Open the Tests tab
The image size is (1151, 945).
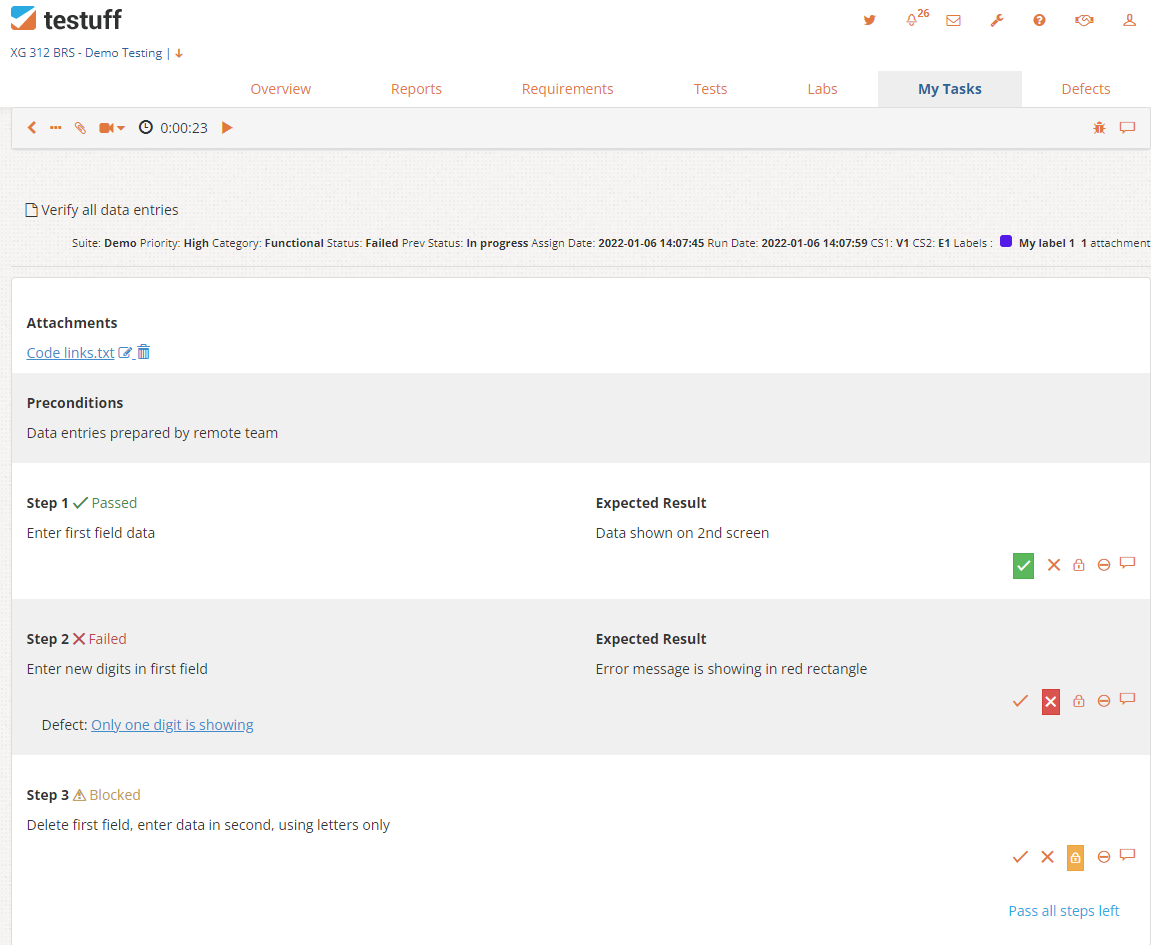tap(710, 89)
